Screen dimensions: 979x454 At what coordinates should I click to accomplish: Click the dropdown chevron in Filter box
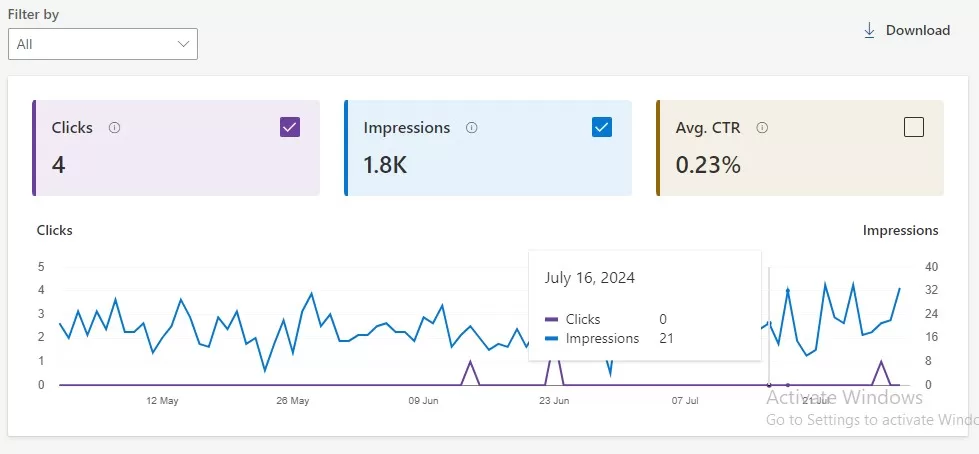183,44
